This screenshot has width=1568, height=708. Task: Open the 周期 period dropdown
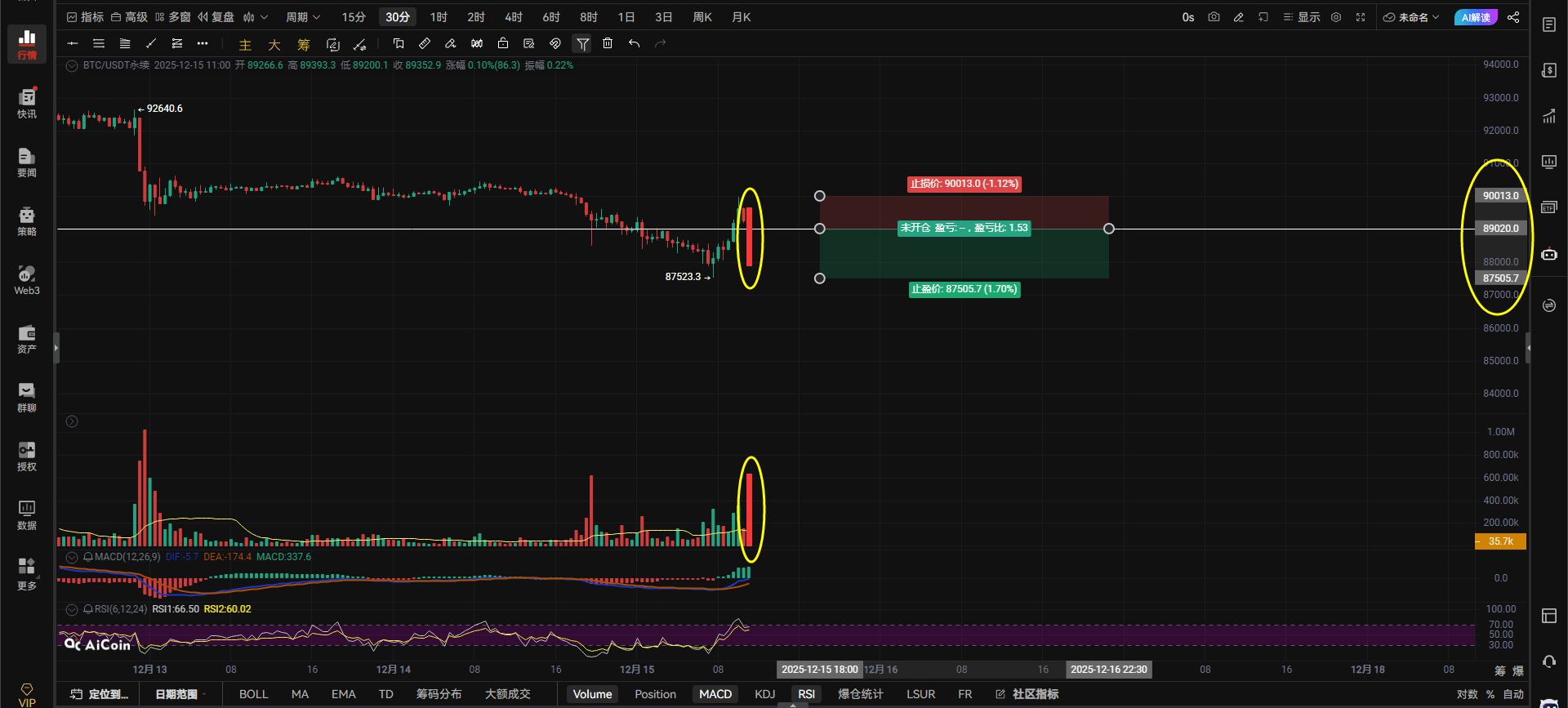[x=302, y=17]
